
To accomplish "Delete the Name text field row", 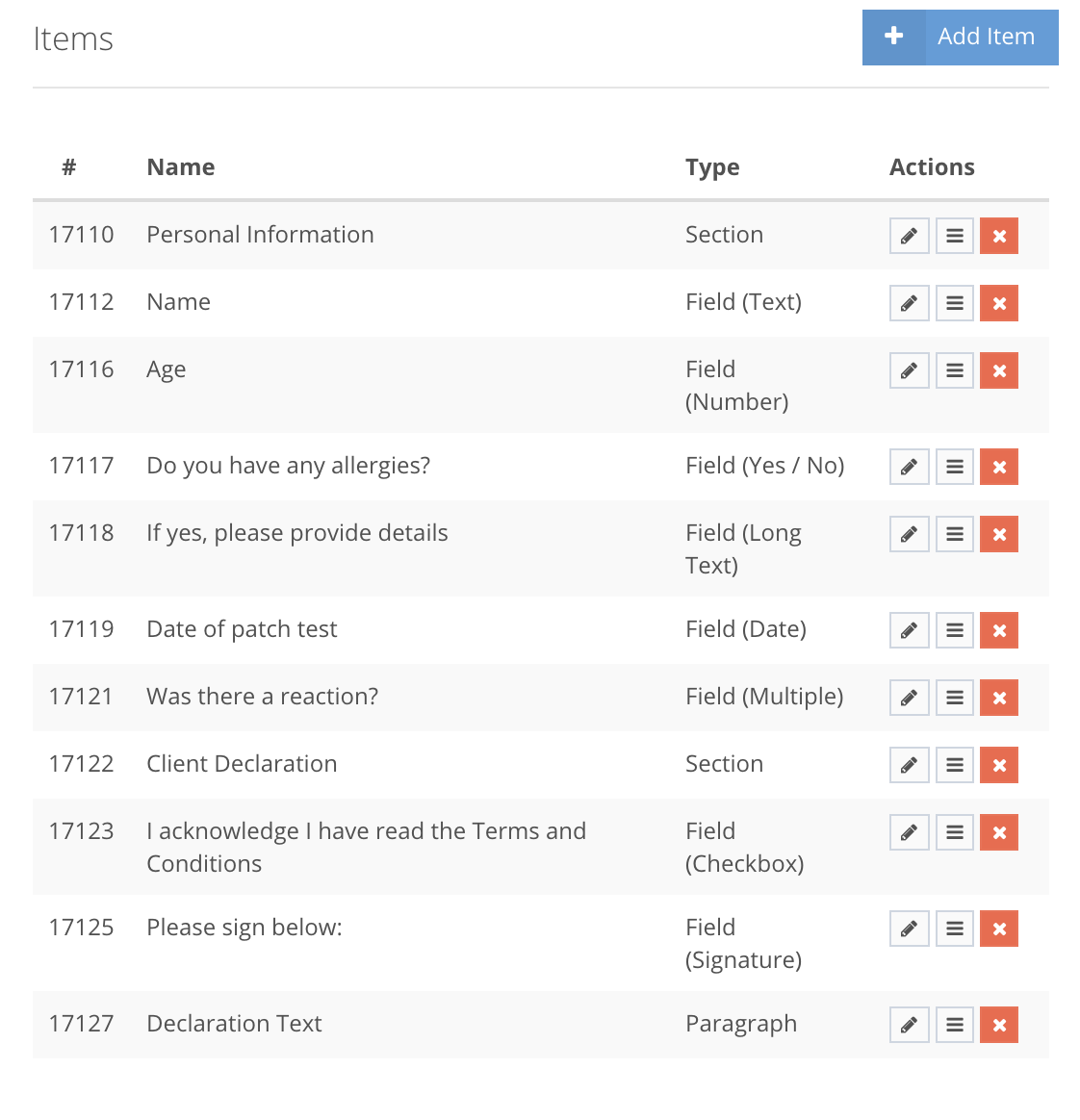I will pyautogui.click(x=999, y=303).
